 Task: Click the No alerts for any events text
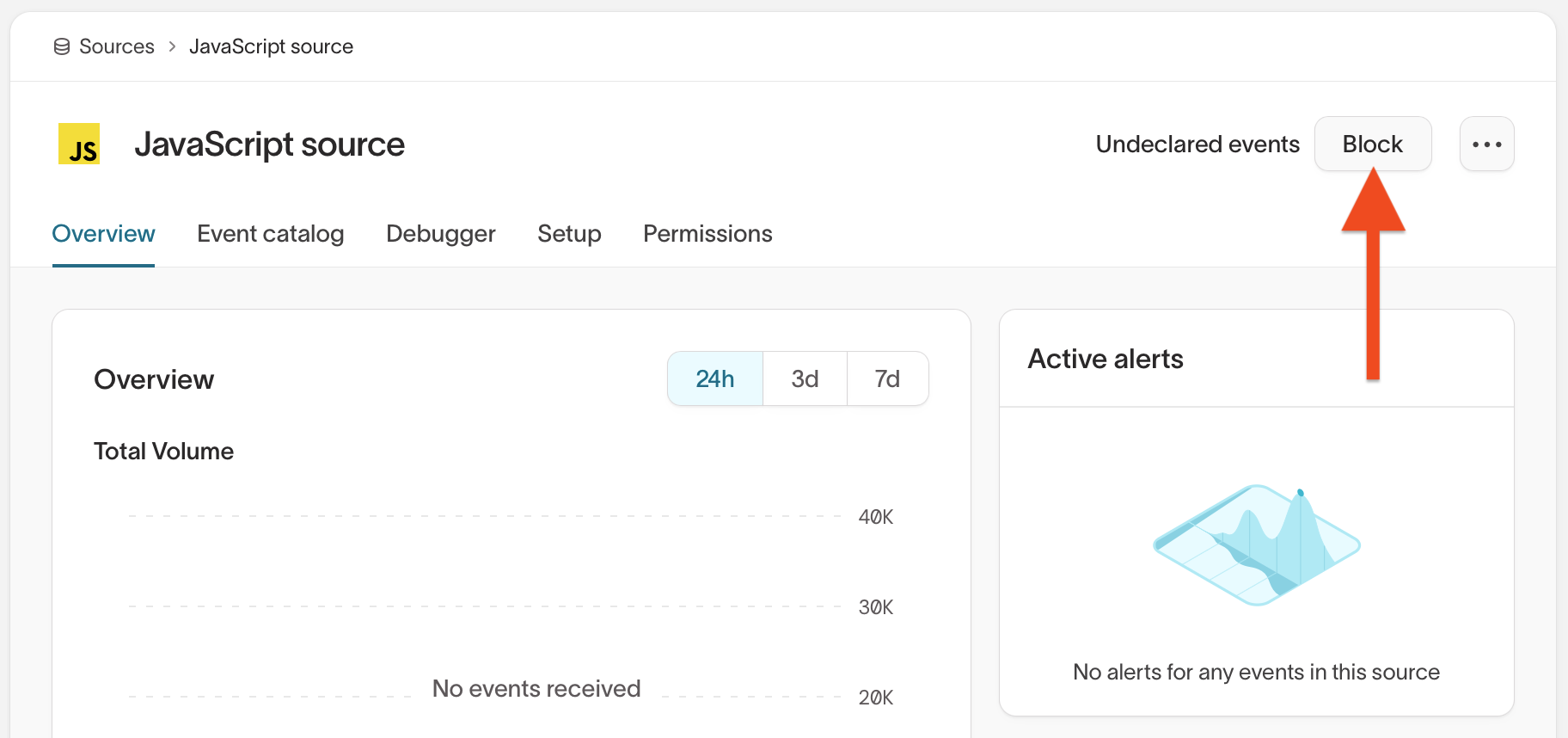1256,672
